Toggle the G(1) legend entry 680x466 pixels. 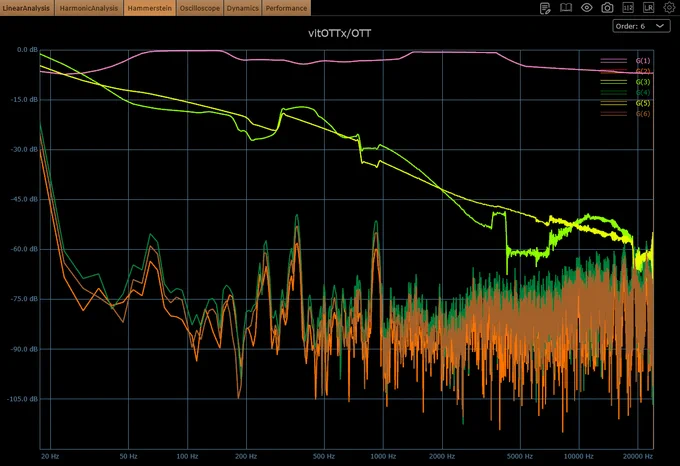point(625,61)
